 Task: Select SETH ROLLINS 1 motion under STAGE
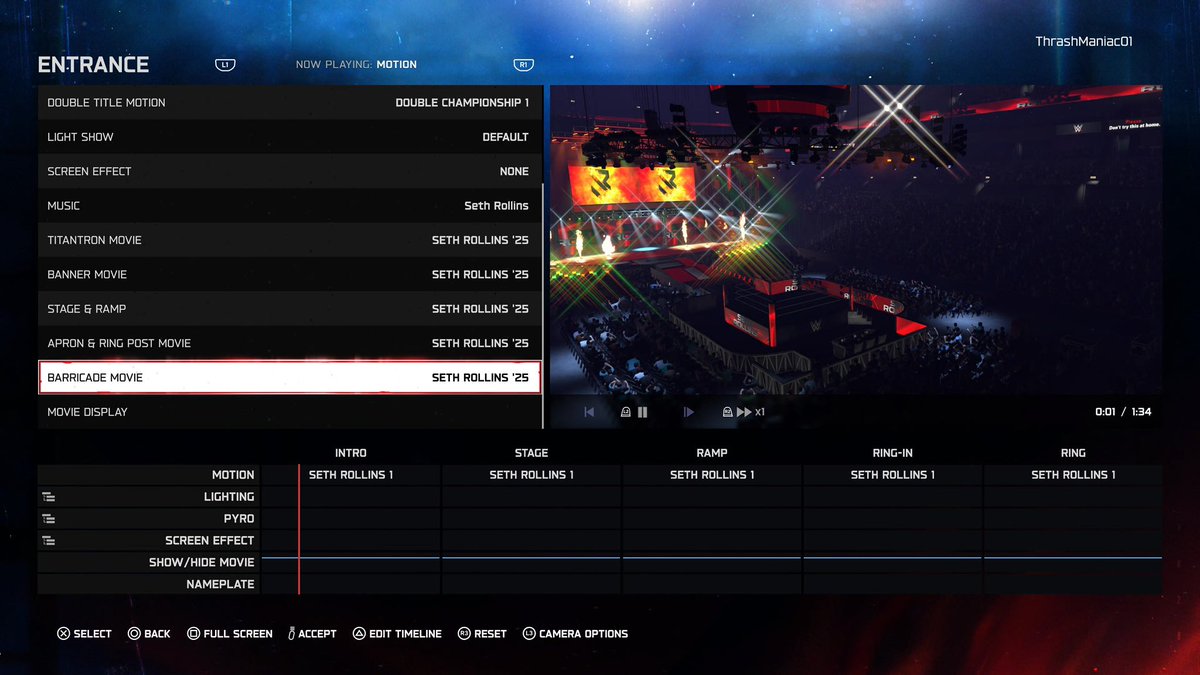pyautogui.click(x=531, y=475)
